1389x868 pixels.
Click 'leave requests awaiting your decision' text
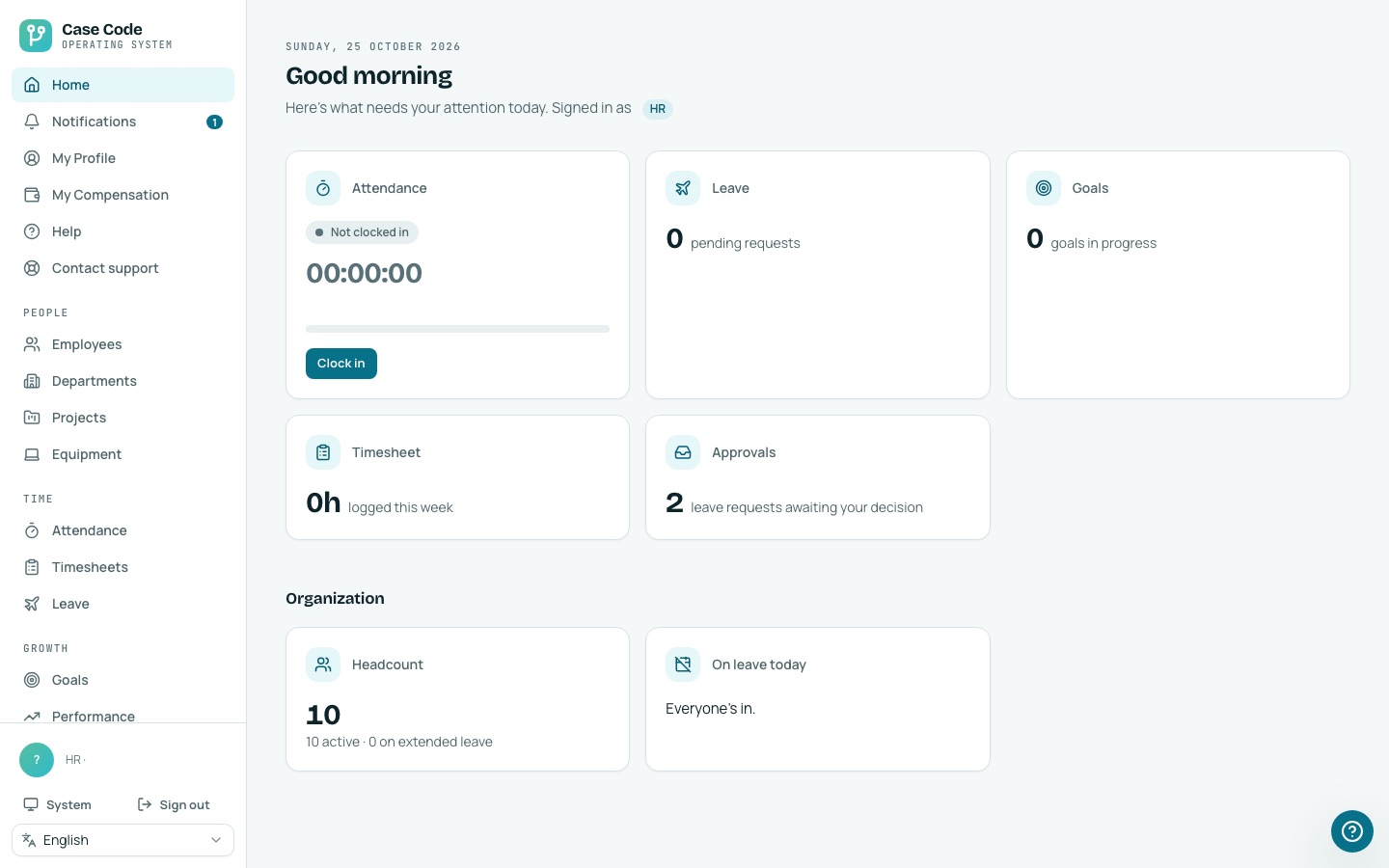(x=806, y=507)
